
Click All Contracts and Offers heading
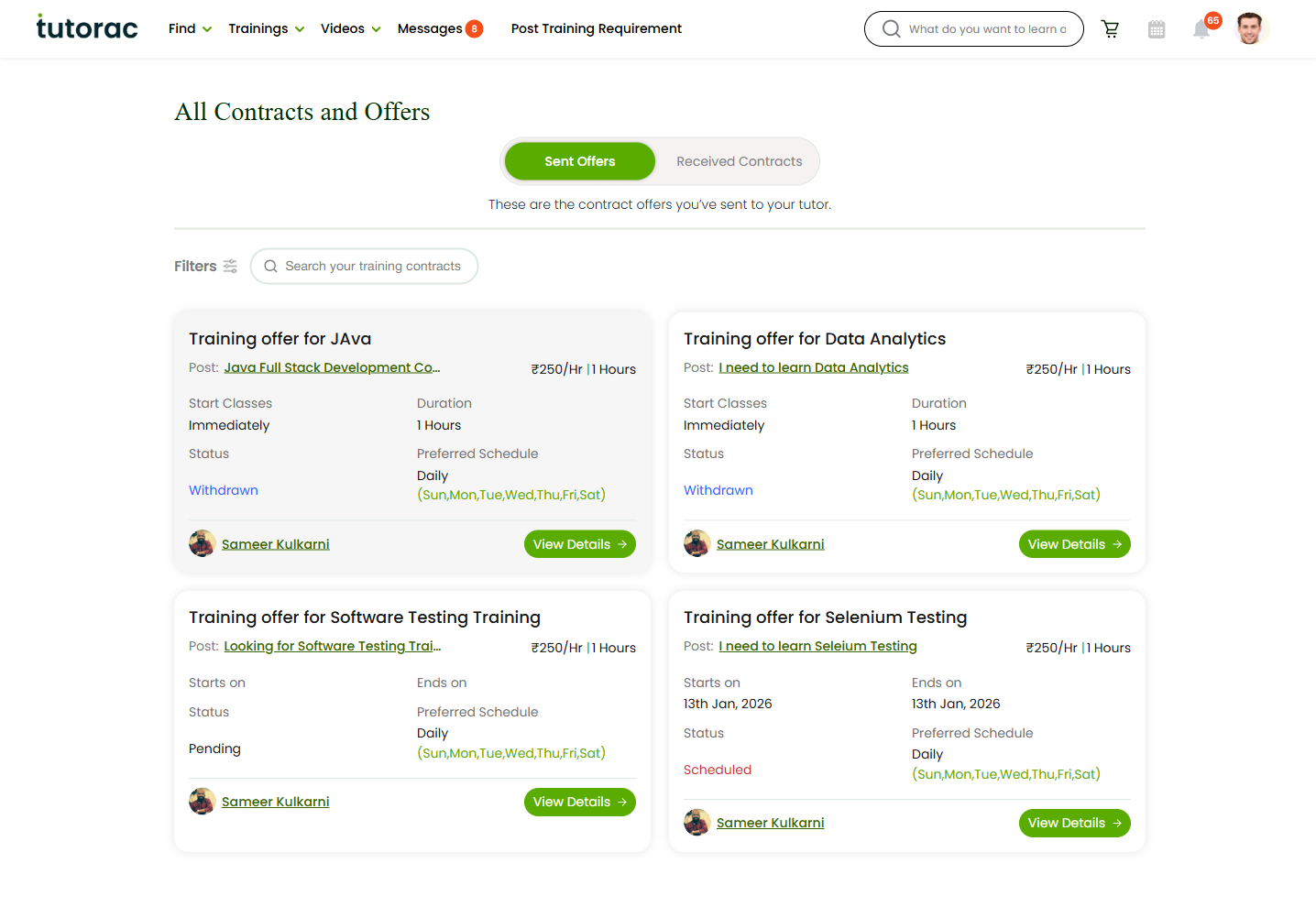(302, 112)
